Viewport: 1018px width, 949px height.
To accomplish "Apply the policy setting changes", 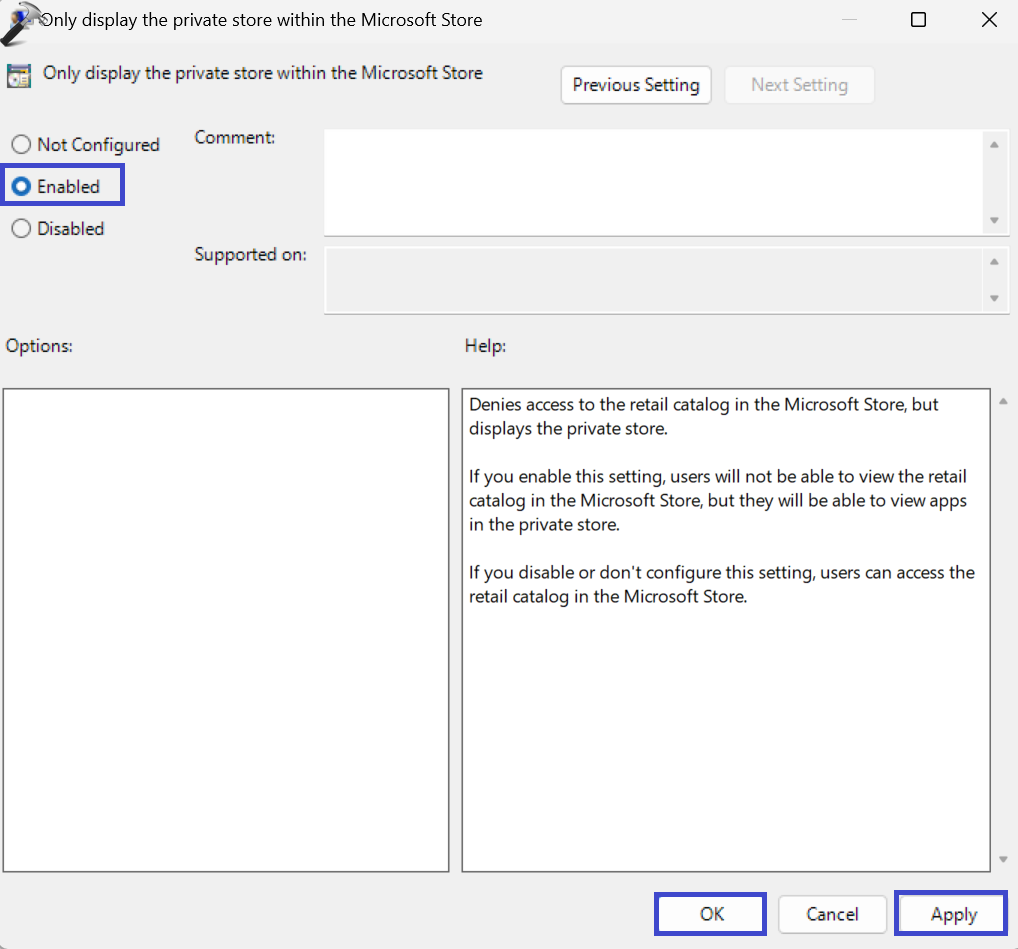I will (952, 914).
